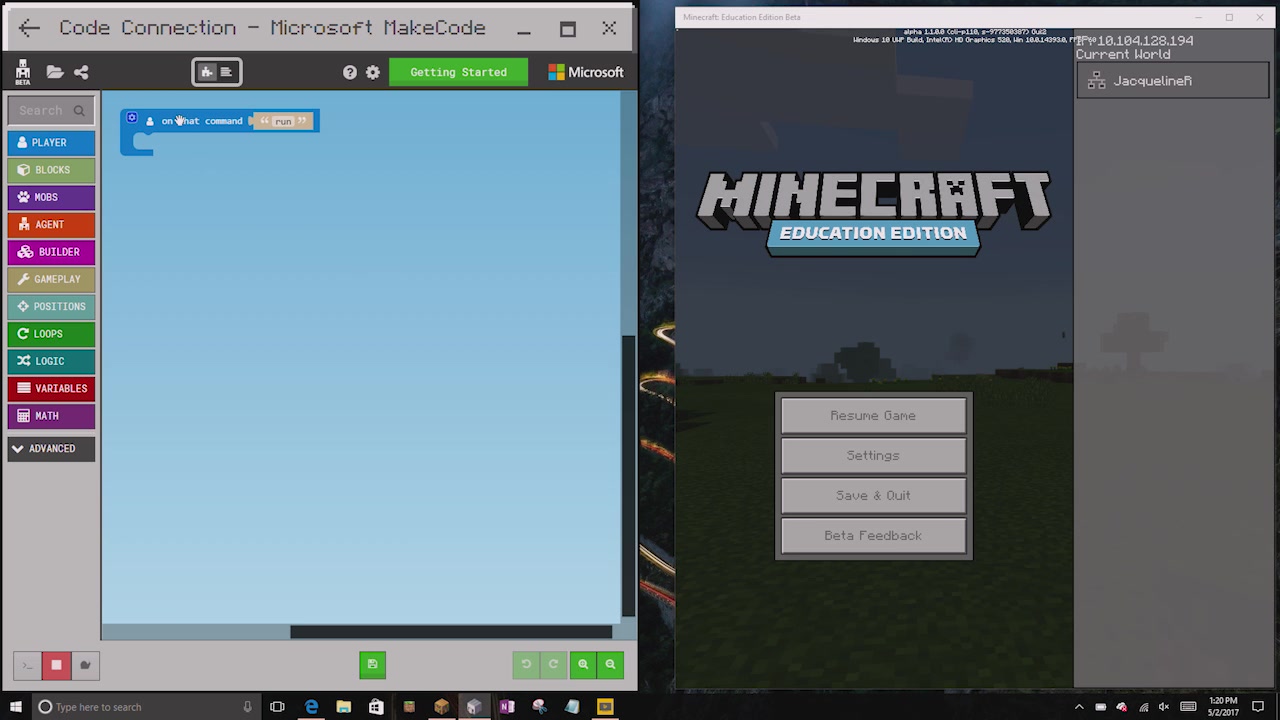Click Resume Game in Minecraft

(873, 416)
